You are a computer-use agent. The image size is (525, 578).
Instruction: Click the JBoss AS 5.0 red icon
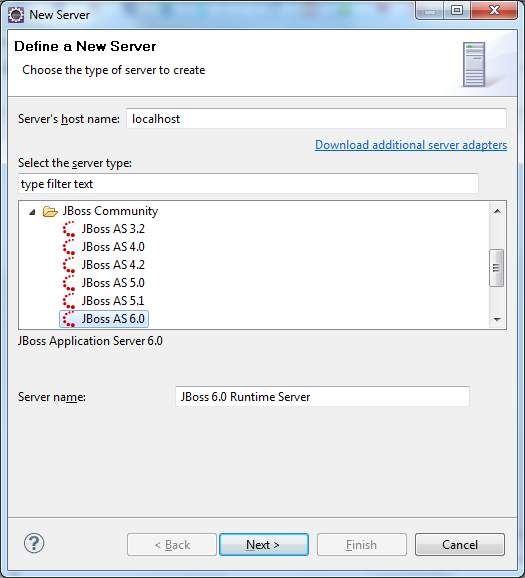point(69,283)
